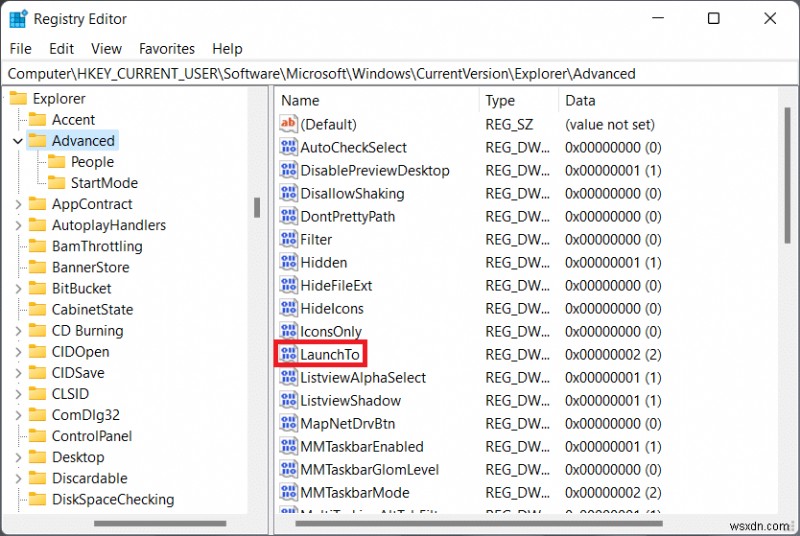Click the ListviewShadow DWORD icon
This screenshot has width=800, height=536.
pyautogui.click(x=288, y=400)
